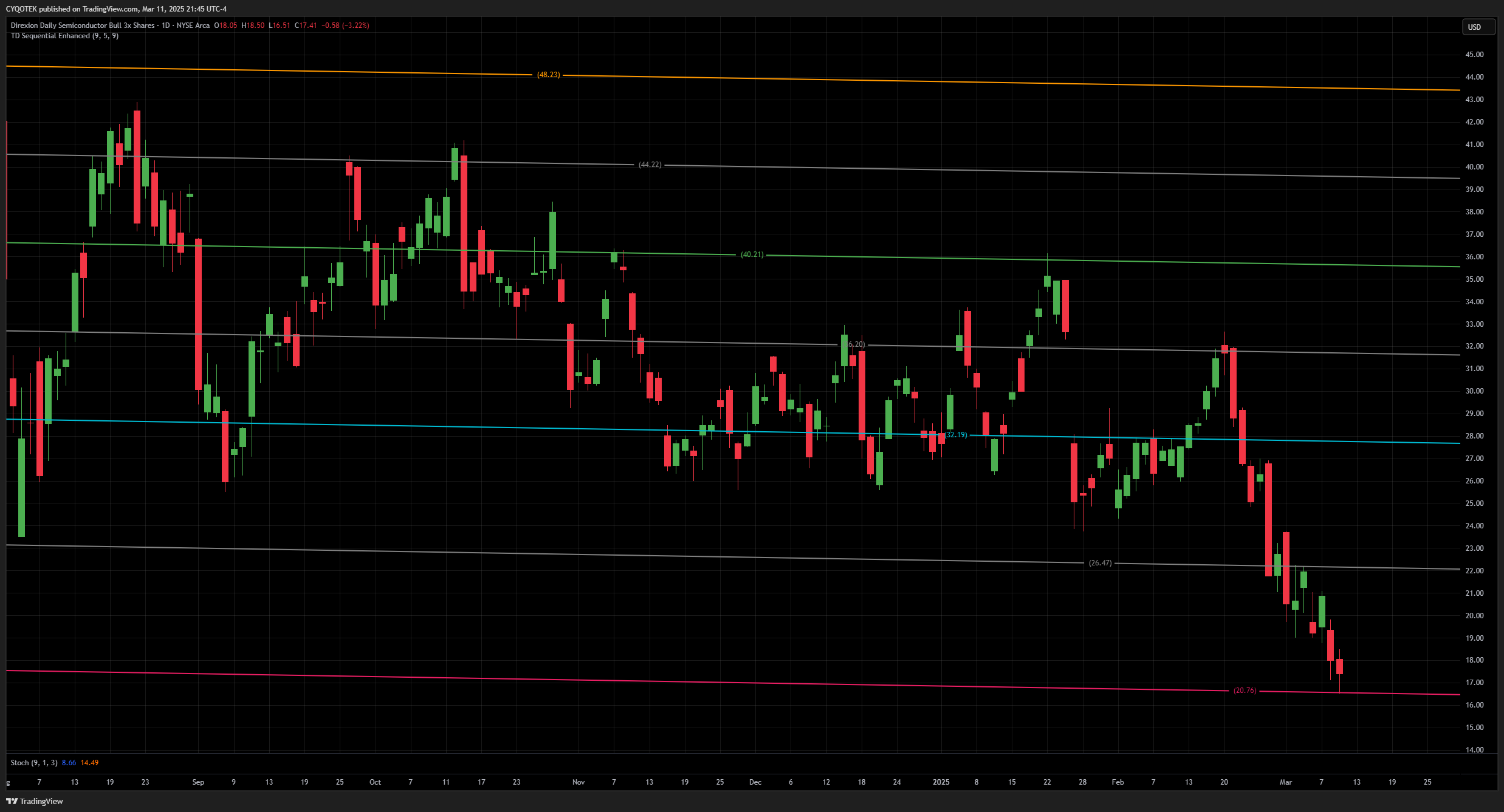Click the Stoch value 14.49
The image size is (1504, 812).
tap(90, 763)
